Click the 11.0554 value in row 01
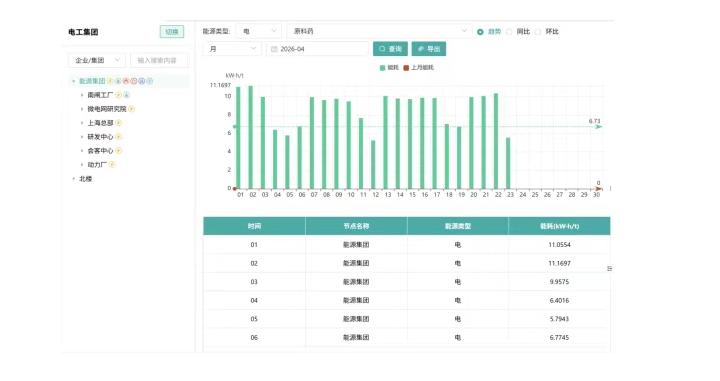 click(x=559, y=245)
